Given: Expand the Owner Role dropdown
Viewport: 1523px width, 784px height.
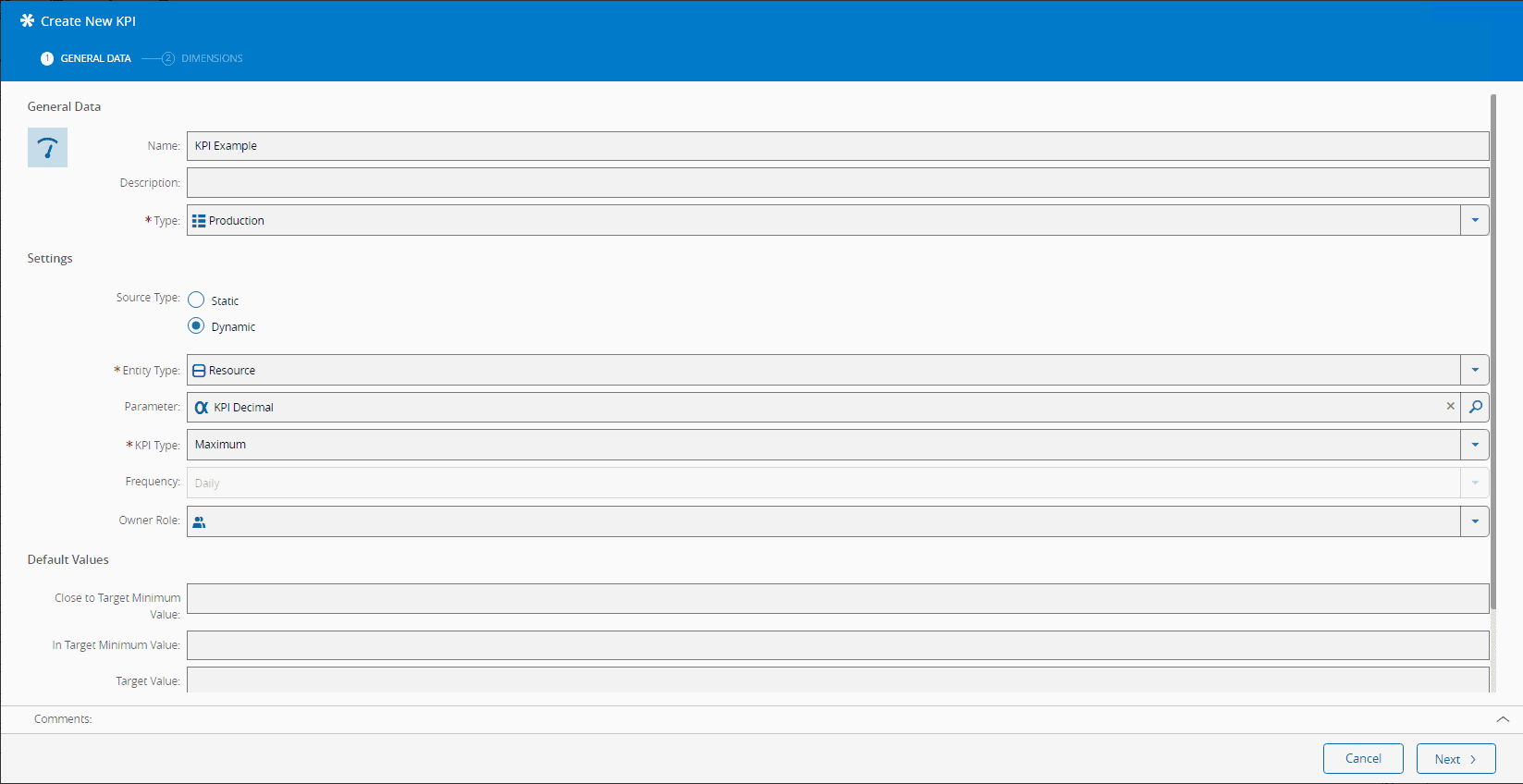Looking at the screenshot, I should pyautogui.click(x=1475, y=521).
